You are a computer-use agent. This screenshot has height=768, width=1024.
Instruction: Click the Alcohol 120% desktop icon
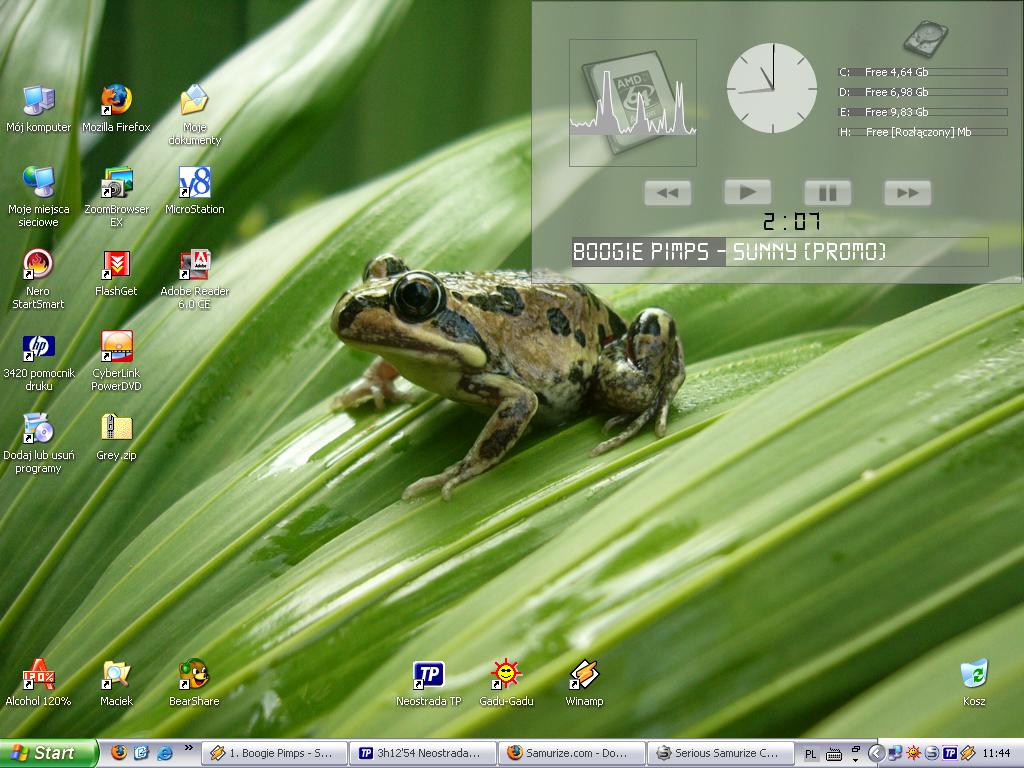[x=38, y=675]
